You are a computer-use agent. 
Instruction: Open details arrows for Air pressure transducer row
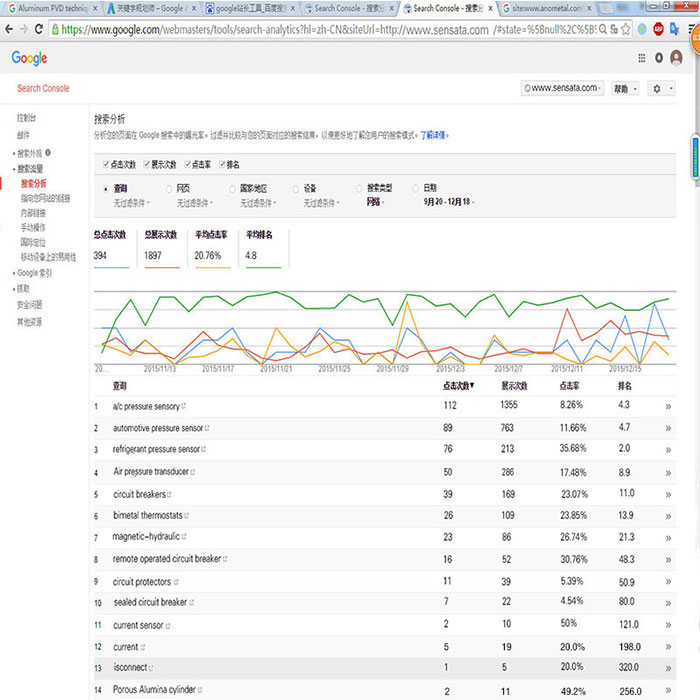[x=668, y=472]
